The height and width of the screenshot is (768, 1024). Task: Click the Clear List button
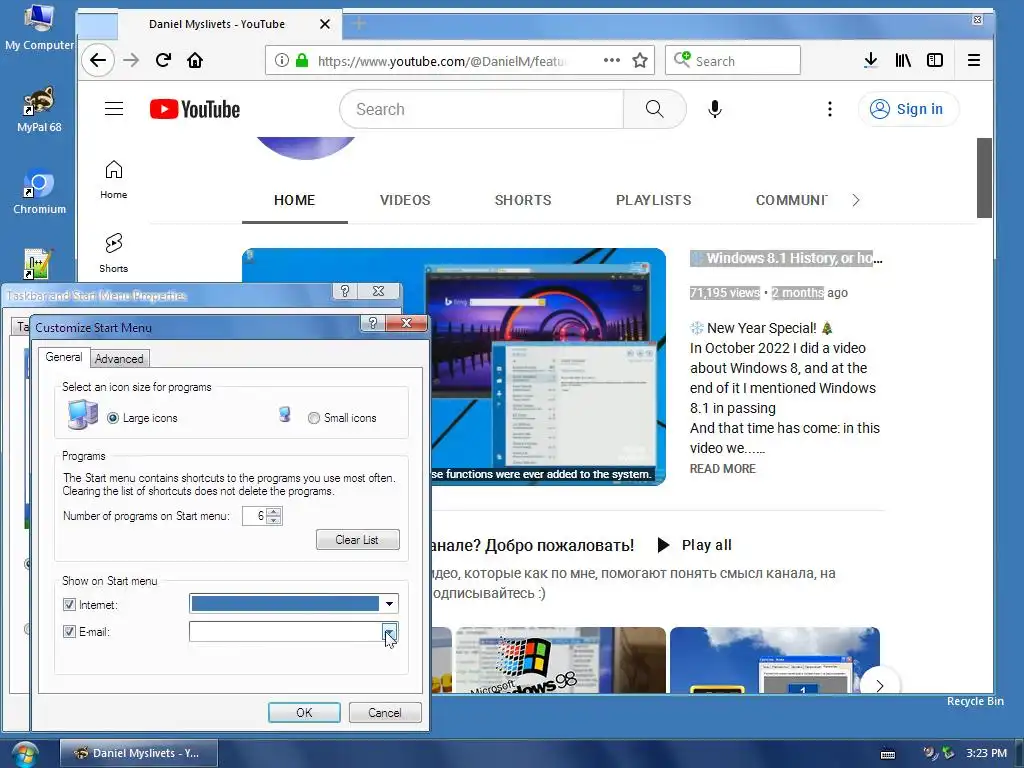click(x=358, y=540)
